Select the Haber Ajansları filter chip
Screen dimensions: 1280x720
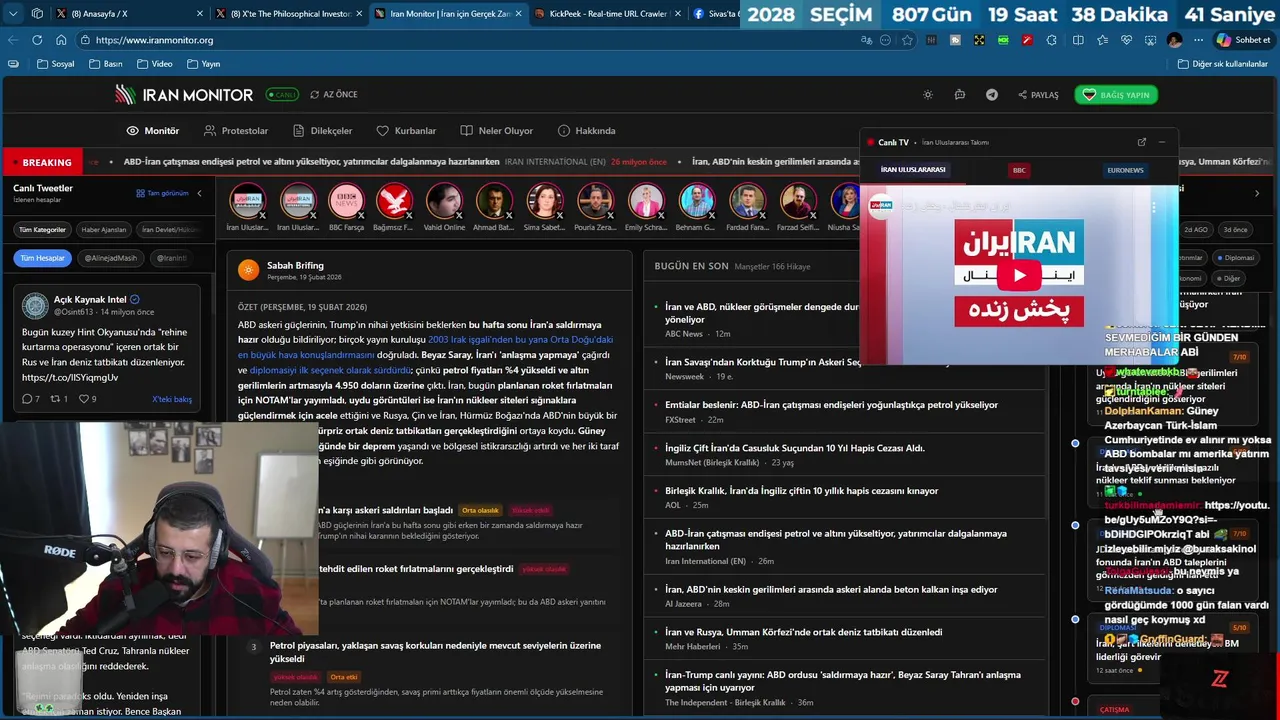tap(104, 230)
